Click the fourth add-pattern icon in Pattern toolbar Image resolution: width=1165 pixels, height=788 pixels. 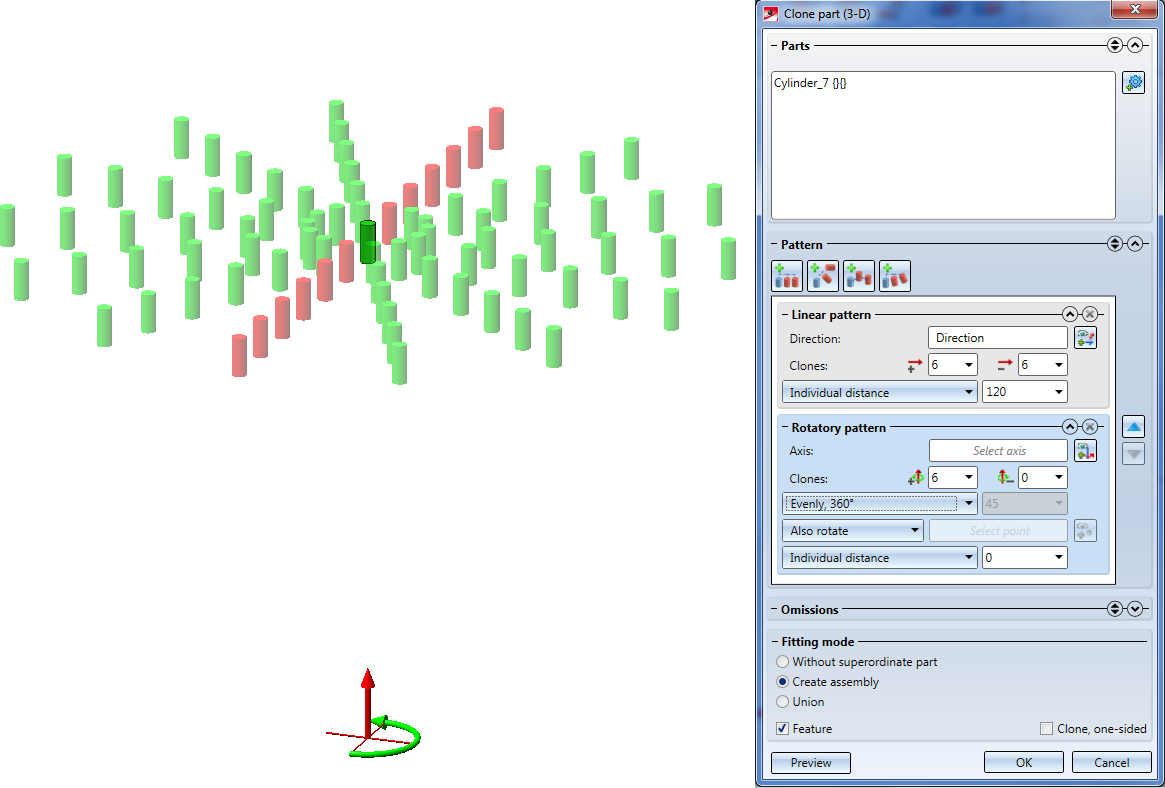click(895, 276)
